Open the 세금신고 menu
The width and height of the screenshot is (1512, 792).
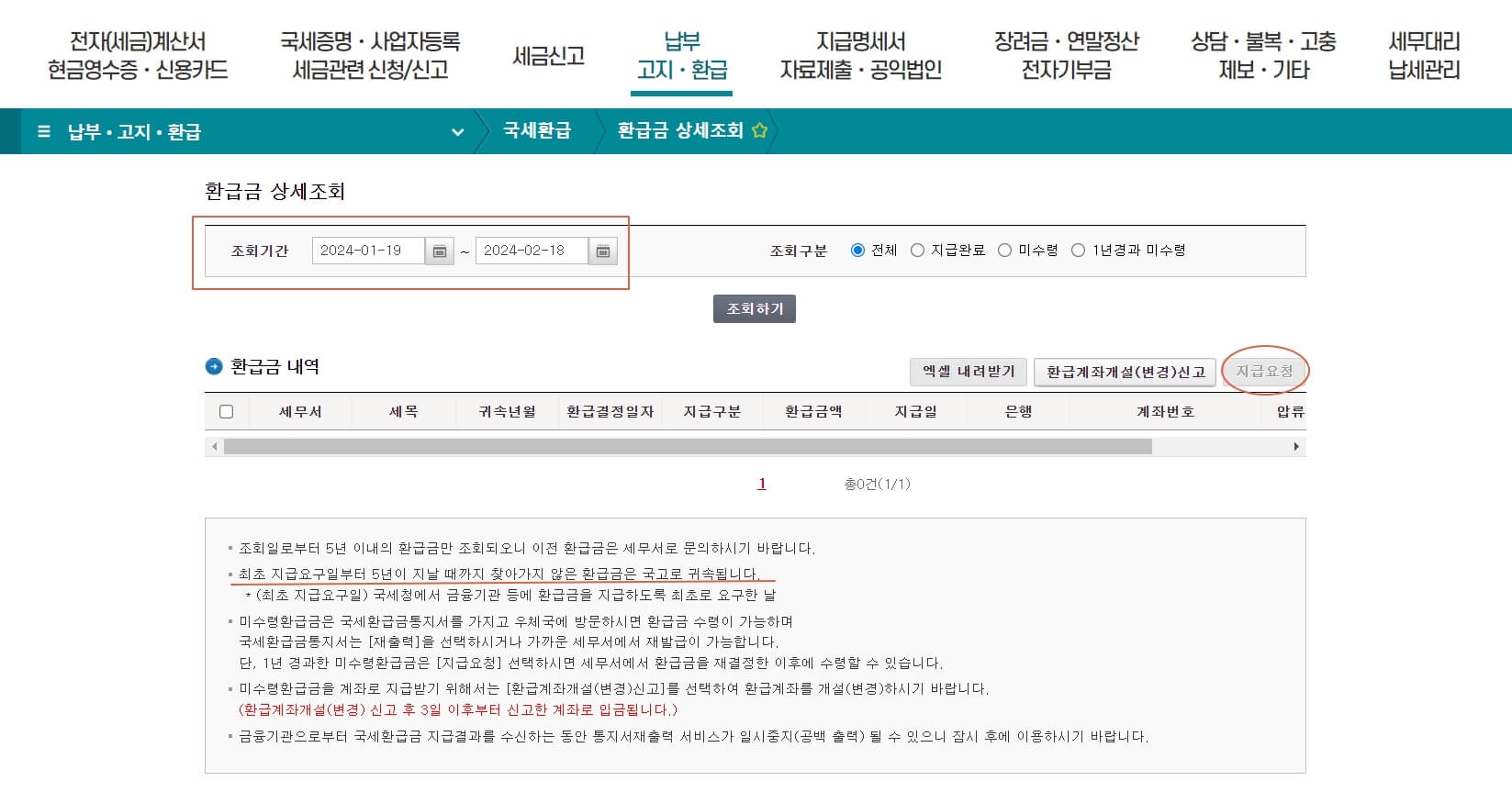point(548,55)
